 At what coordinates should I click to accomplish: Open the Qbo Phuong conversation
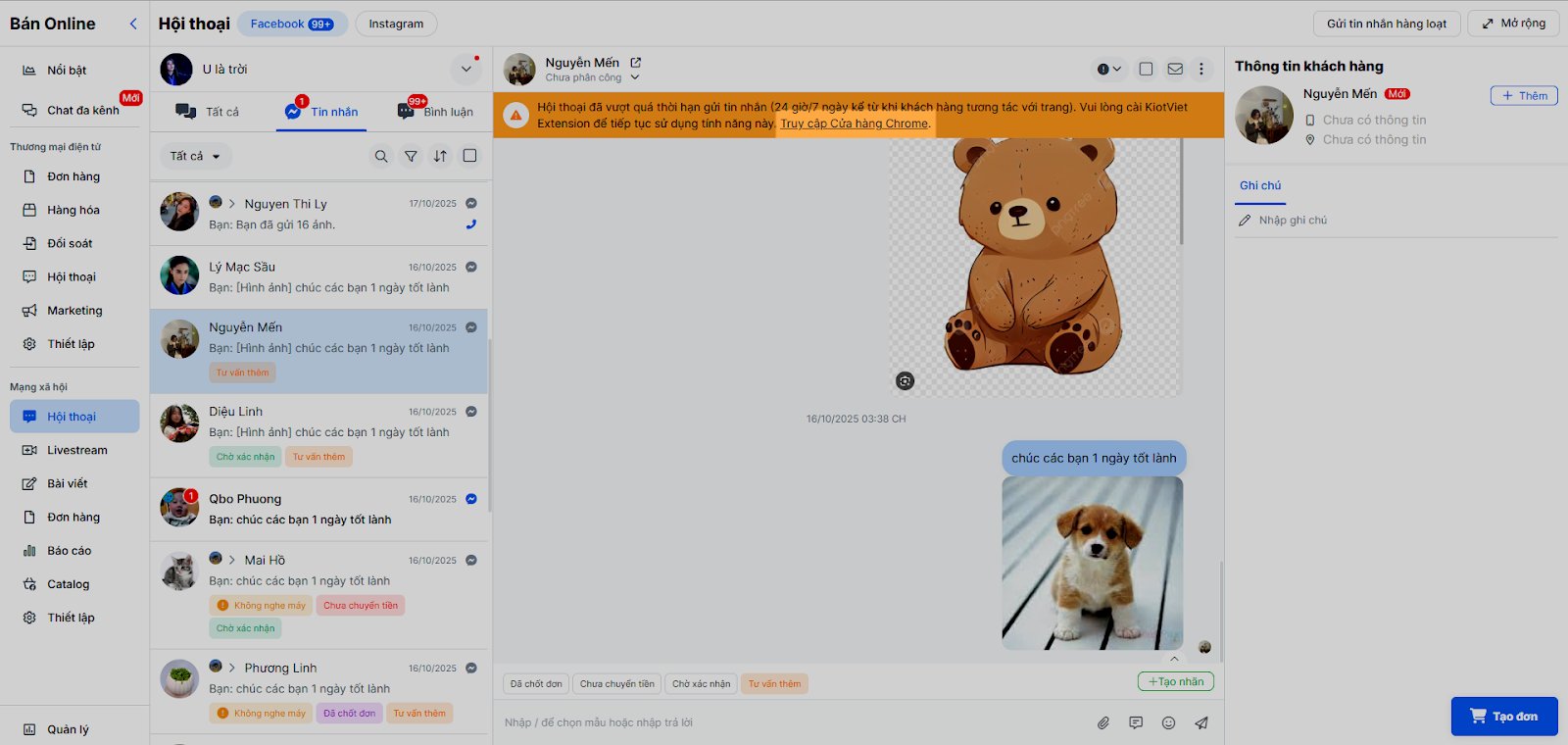tap(318, 509)
